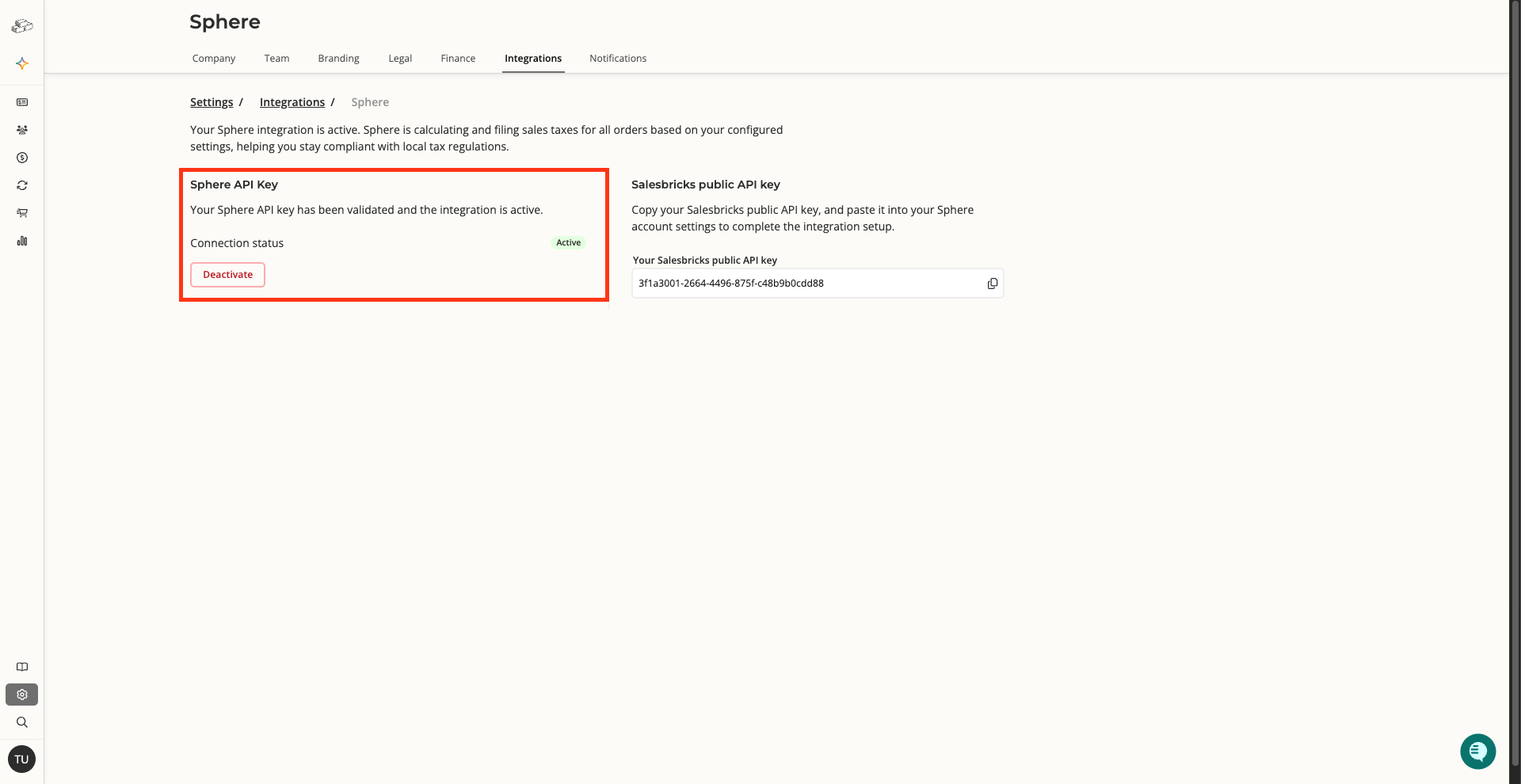Switch to the Finance tab
The height and width of the screenshot is (784, 1521).
tap(458, 59)
